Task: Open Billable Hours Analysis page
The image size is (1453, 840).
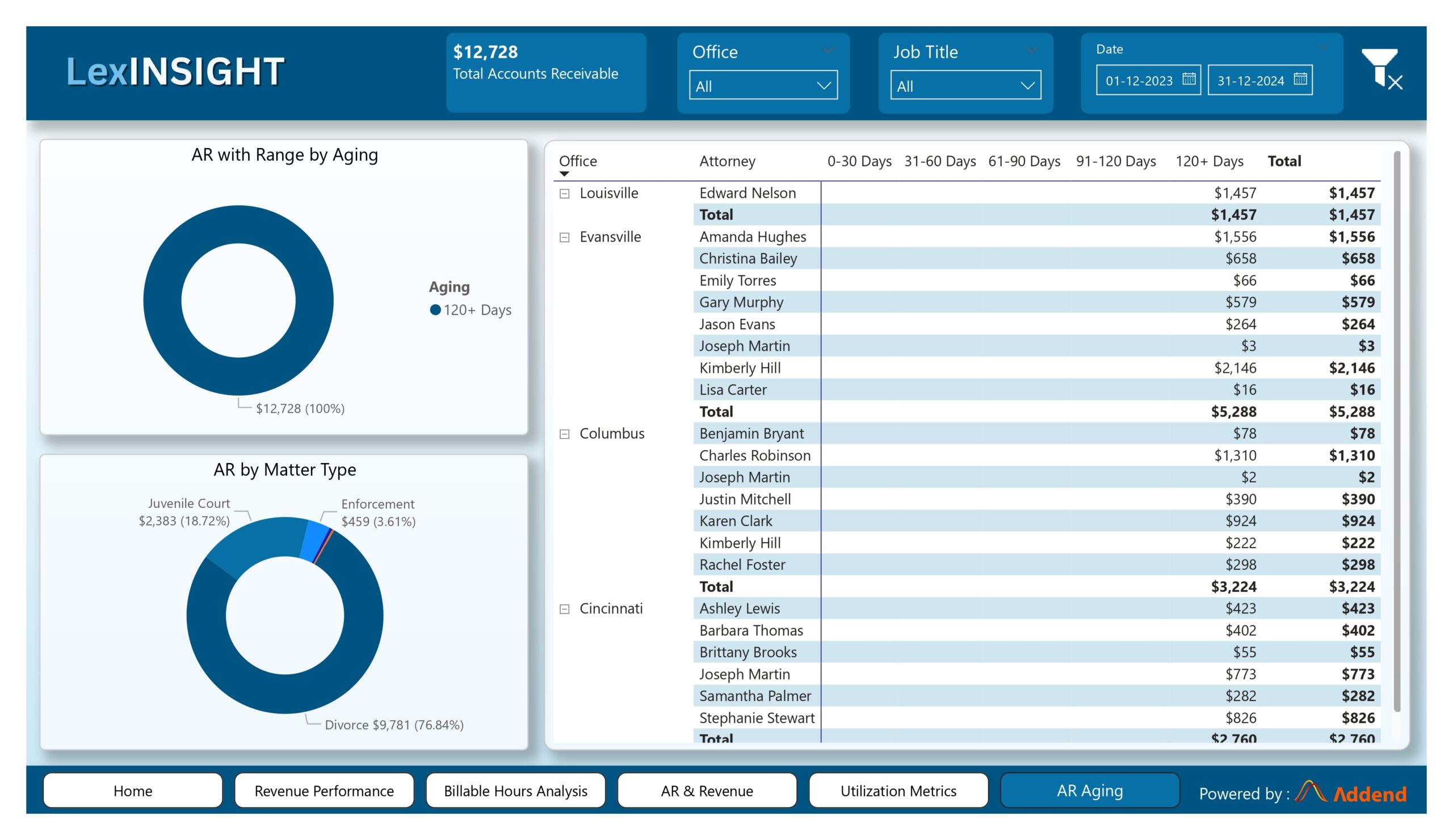Action: (x=515, y=791)
